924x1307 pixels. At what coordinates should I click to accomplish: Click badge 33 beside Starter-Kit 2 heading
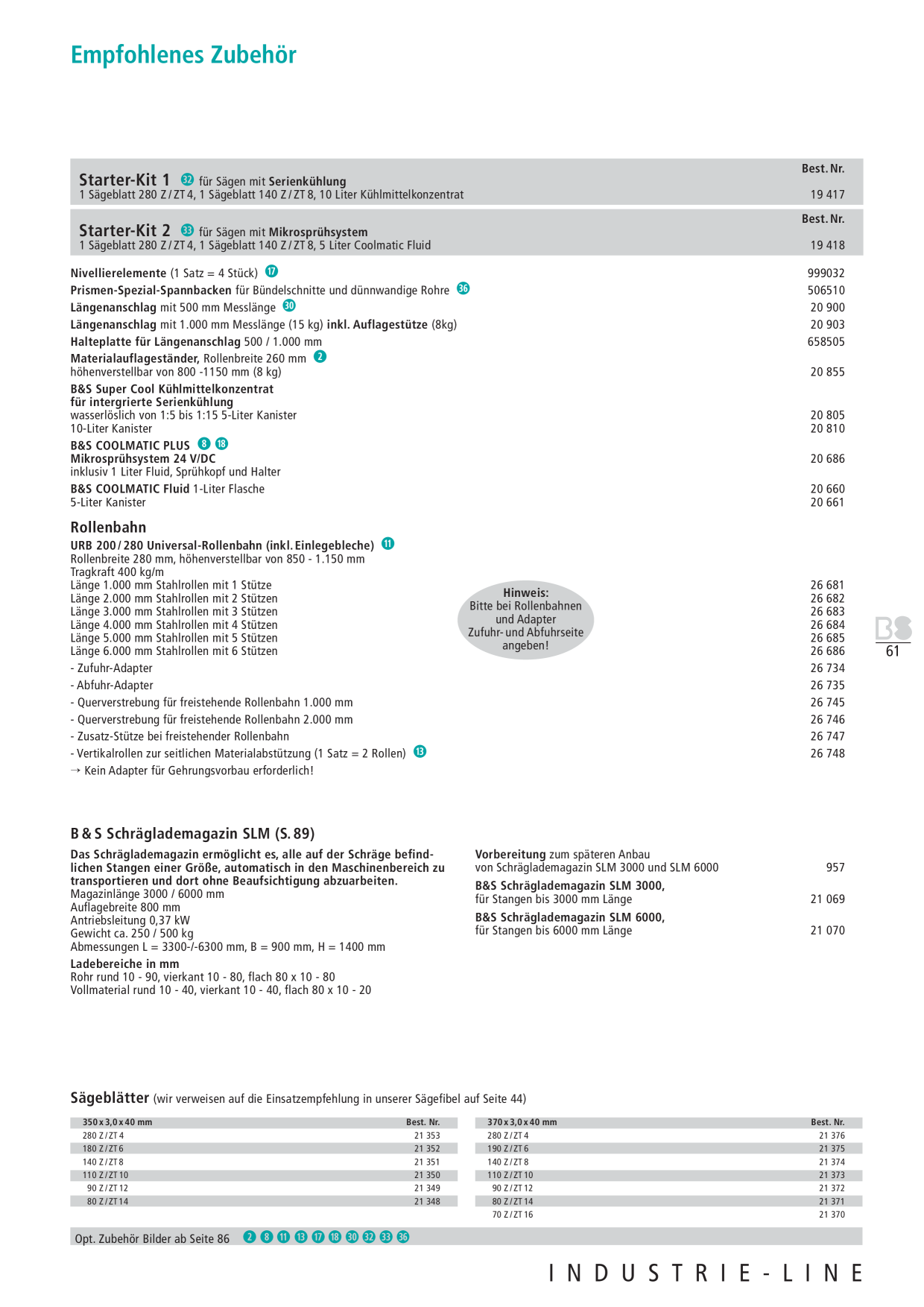pos(187,230)
